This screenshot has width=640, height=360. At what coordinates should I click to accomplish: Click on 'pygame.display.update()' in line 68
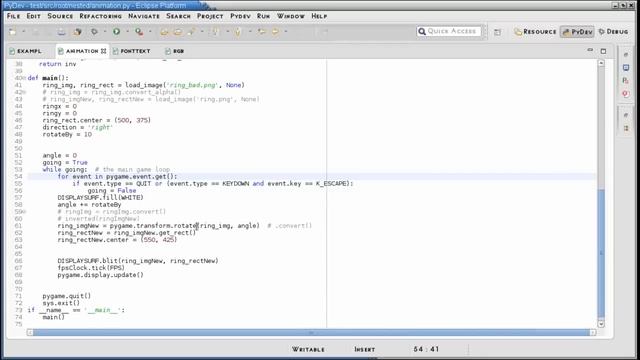pyautogui.click(x=100, y=275)
